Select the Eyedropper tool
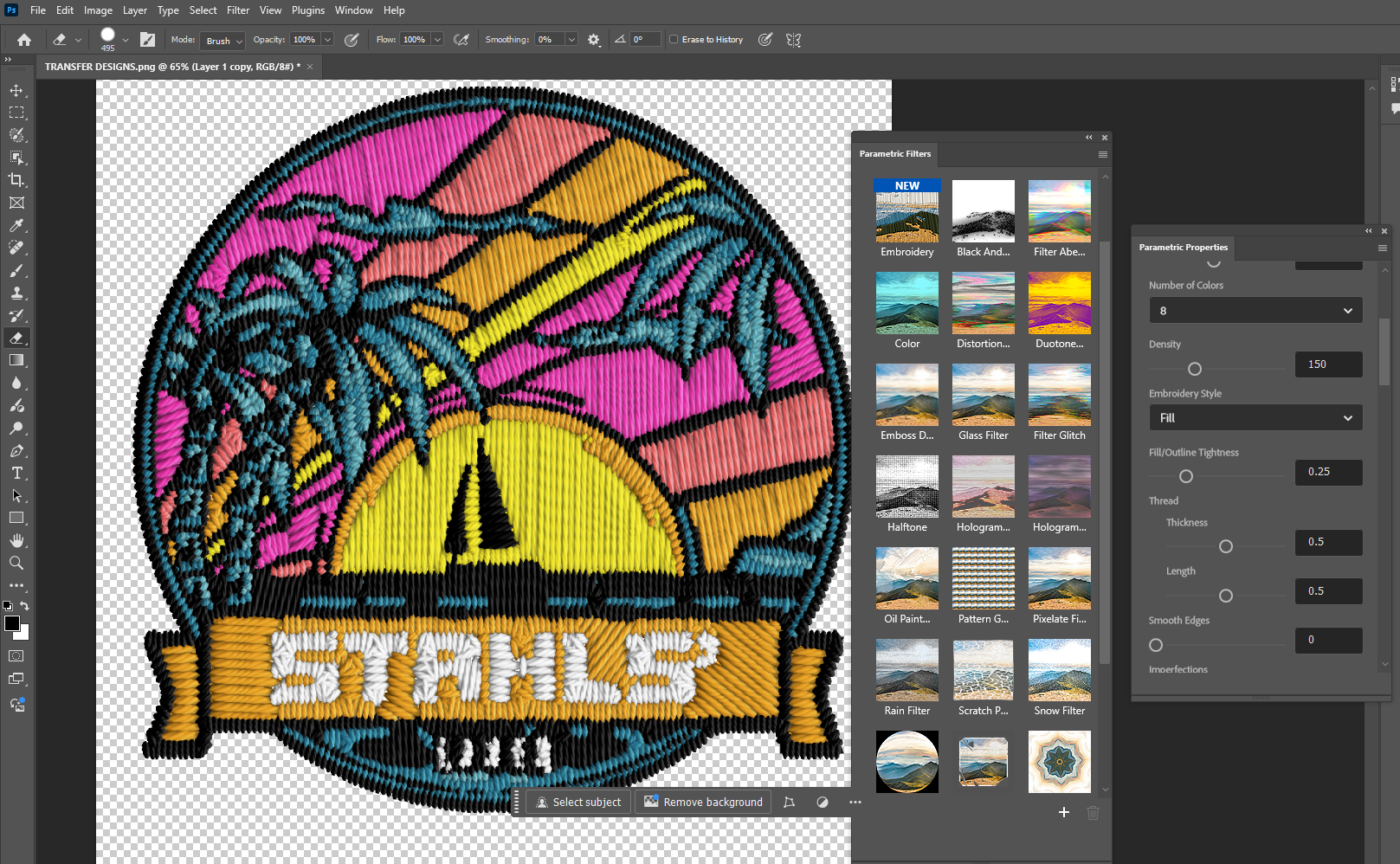Image resolution: width=1400 pixels, height=864 pixels. point(16,225)
